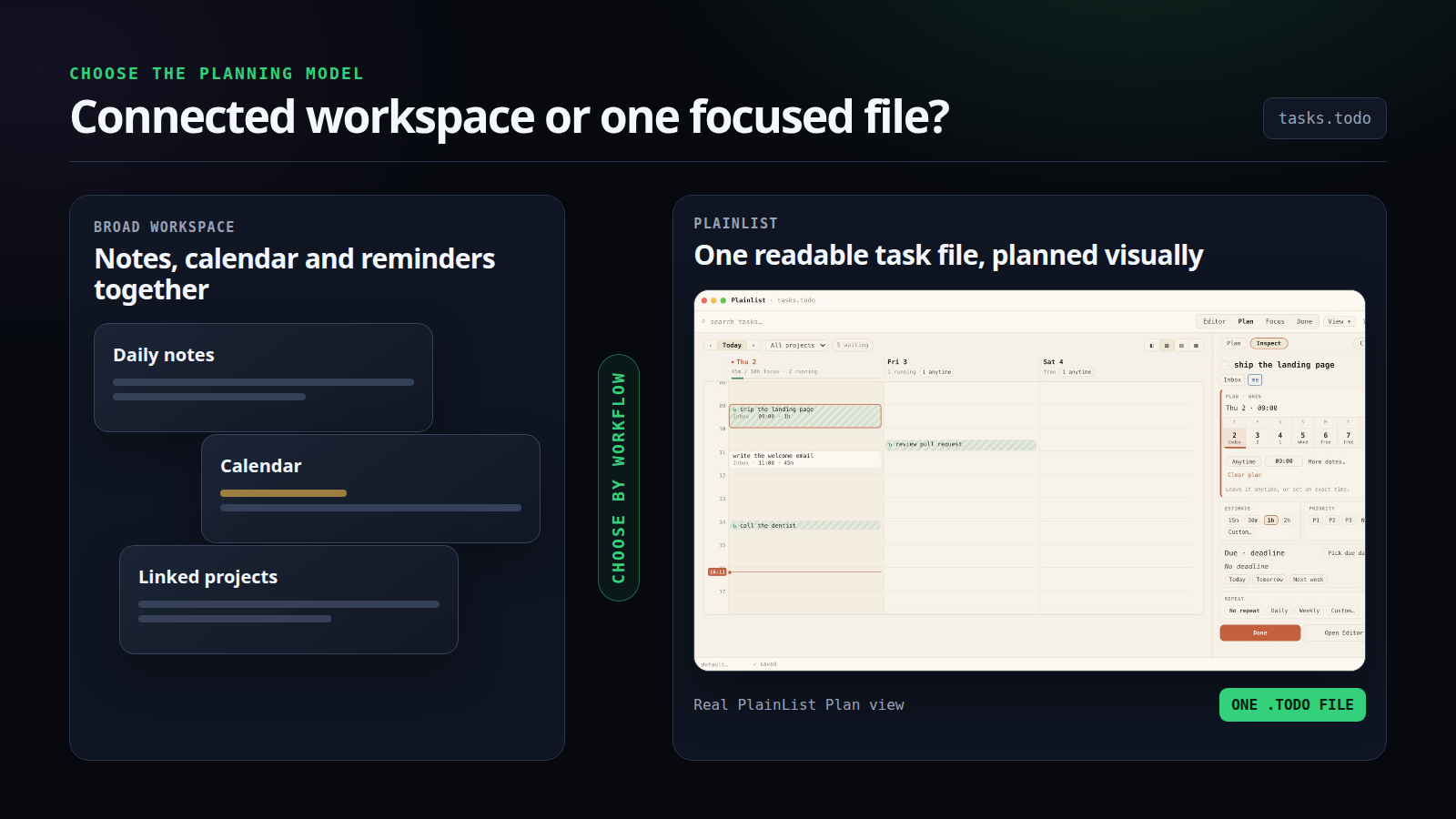Select the half-filled layout icon

click(1152, 346)
